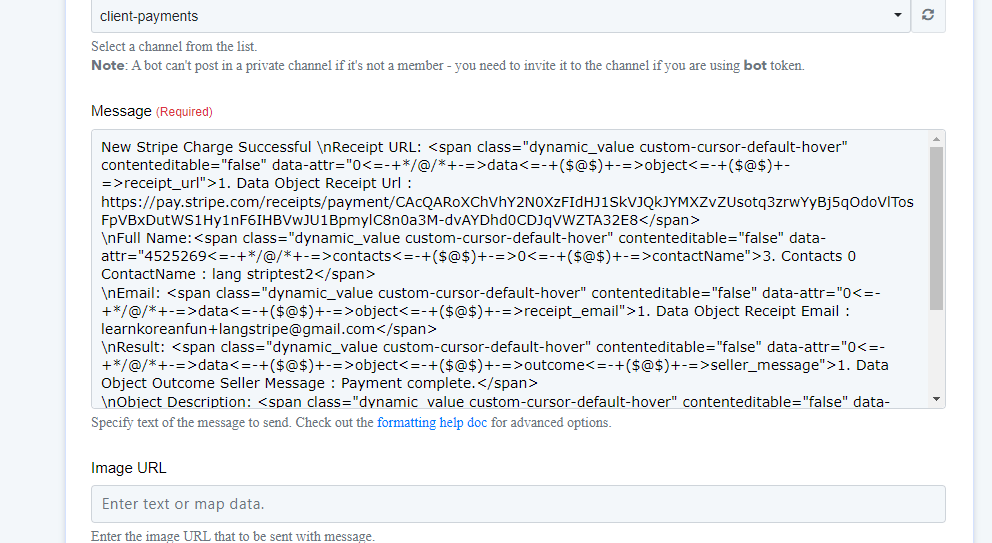Click the 'Payment complete.' text in message
This screenshot has height=543, width=992.
[408, 383]
